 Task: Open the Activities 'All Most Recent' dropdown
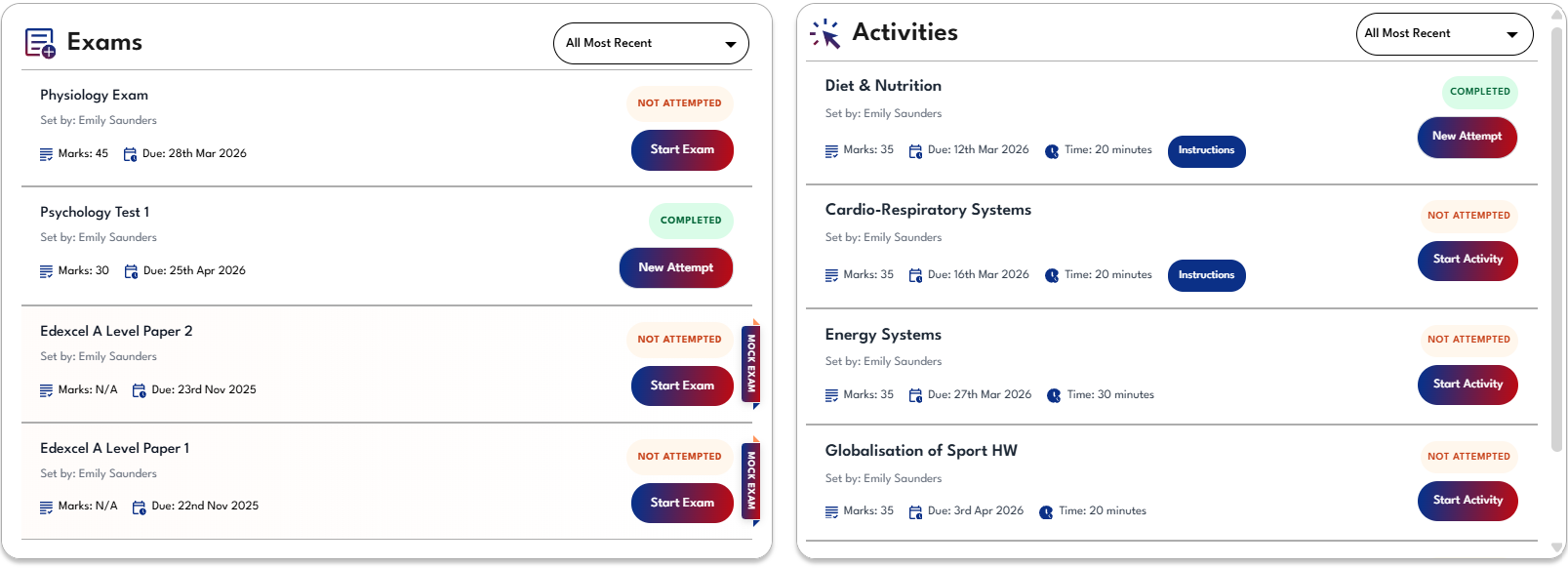pos(1444,34)
